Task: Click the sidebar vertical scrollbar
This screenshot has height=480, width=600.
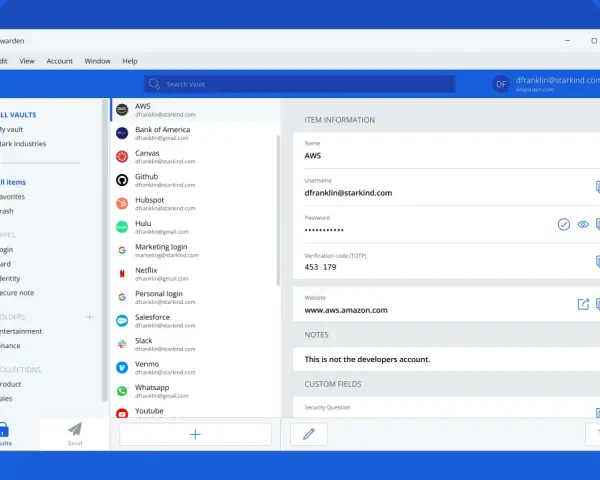Action: pyautogui.click(x=105, y=250)
